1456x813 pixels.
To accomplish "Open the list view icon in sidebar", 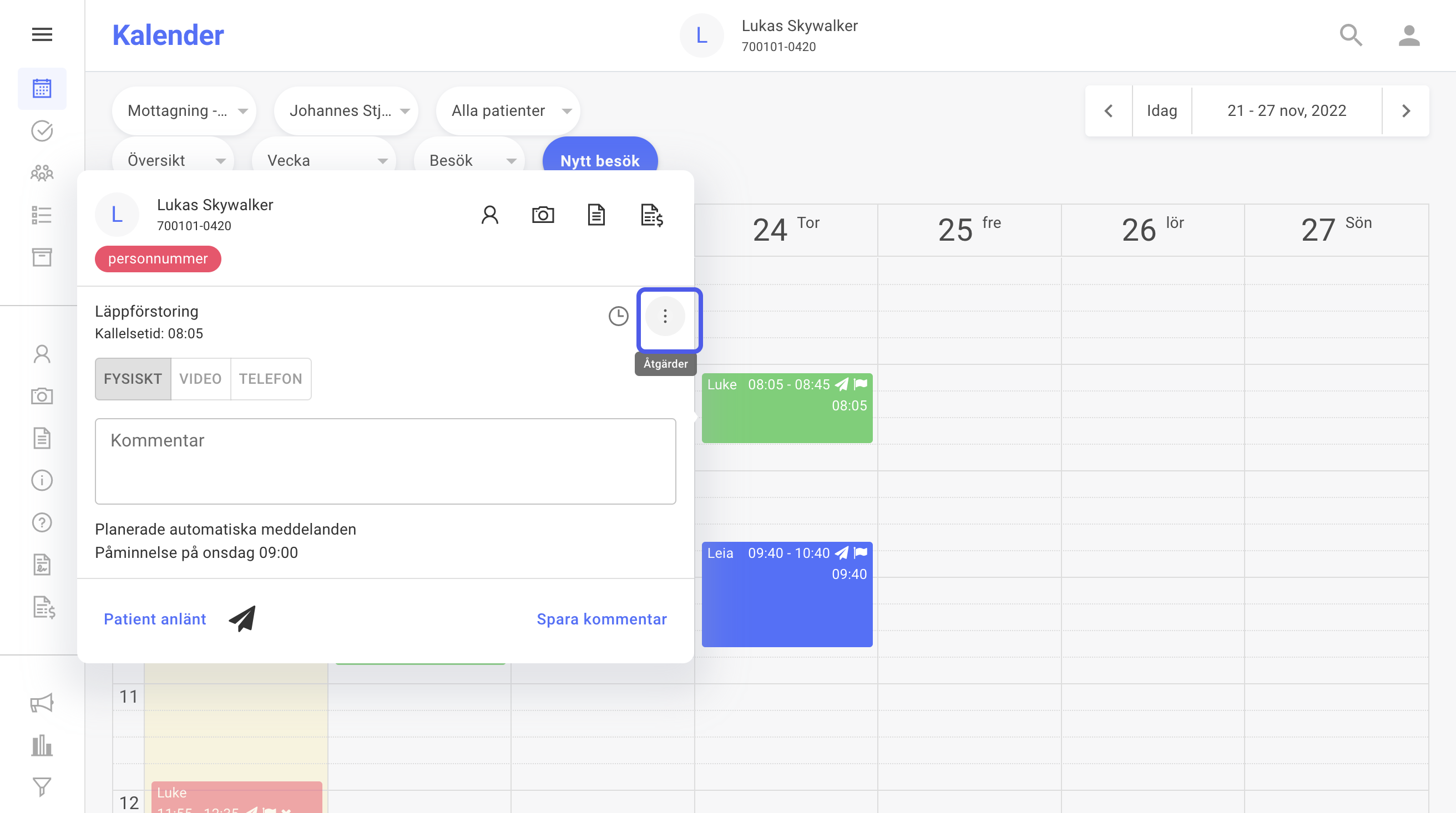I will 42,215.
